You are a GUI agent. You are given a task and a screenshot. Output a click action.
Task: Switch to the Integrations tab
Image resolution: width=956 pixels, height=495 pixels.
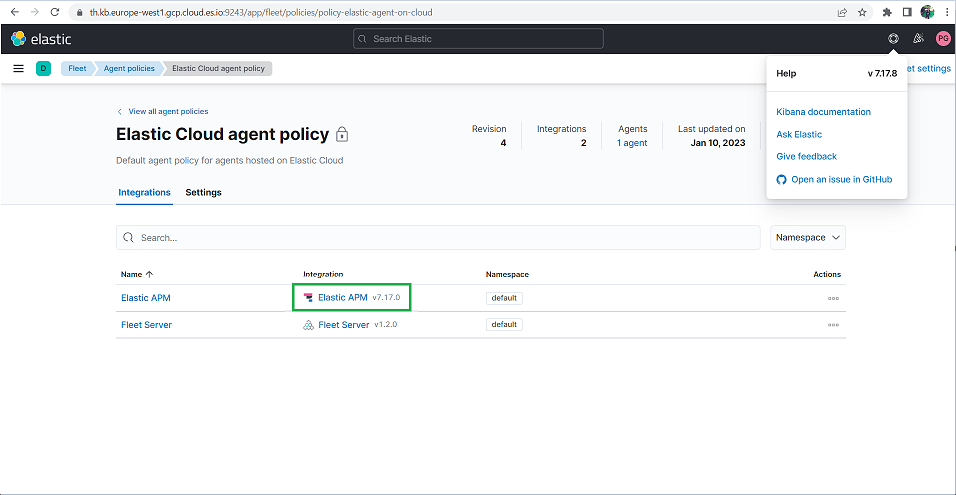(144, 193)
